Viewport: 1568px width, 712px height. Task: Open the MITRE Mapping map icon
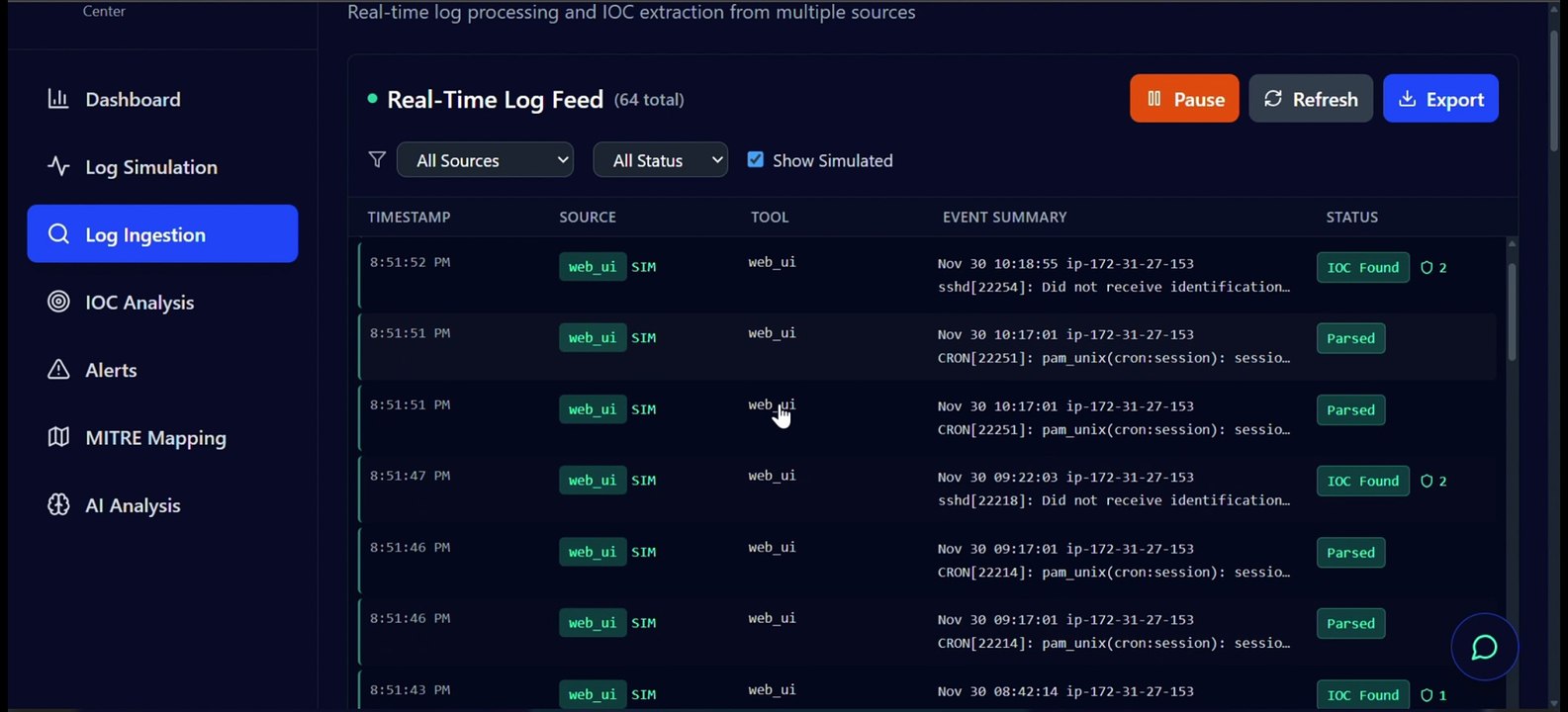click(x=58, y=437)
